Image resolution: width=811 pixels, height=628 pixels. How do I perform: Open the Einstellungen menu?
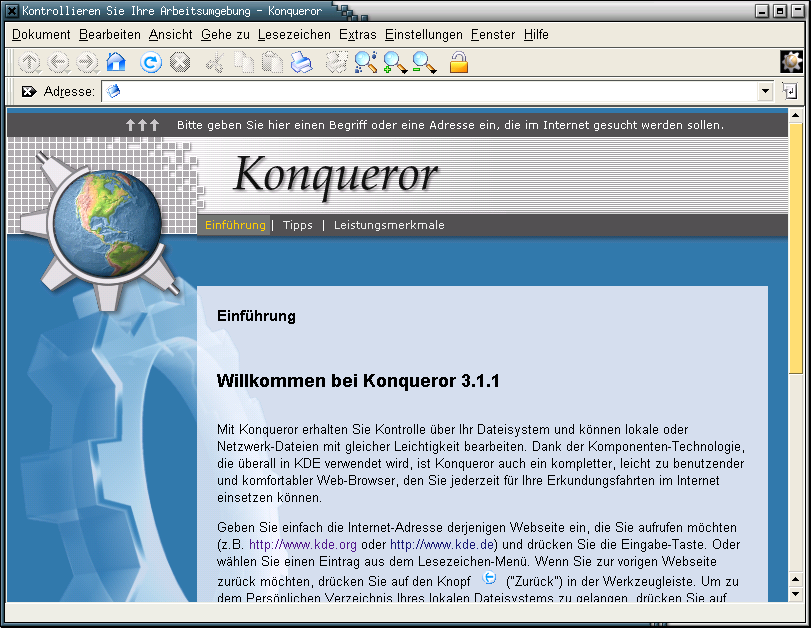pyautogui.click(x=424, y=34)
